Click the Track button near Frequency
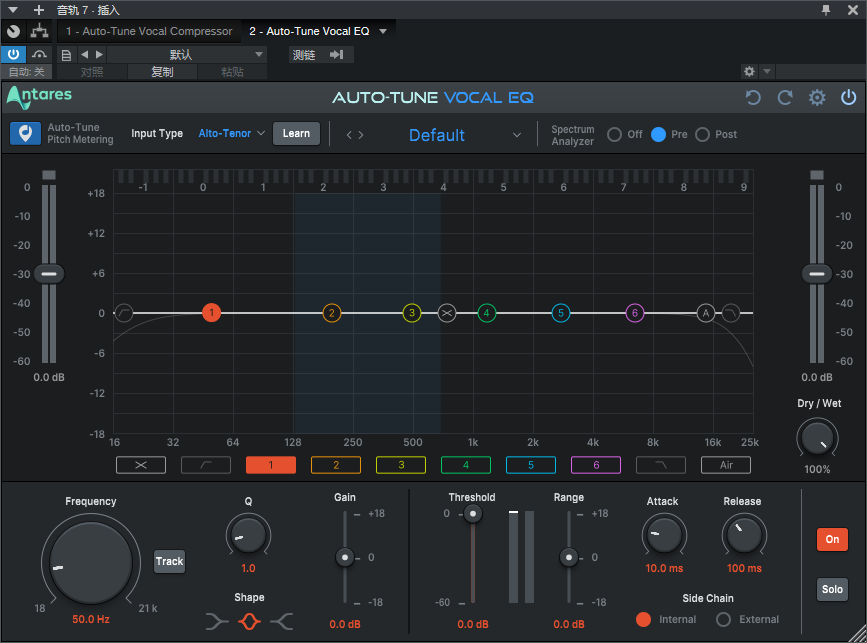The height and width of the screenshot is (643, 867). click(x=169, y=562)
